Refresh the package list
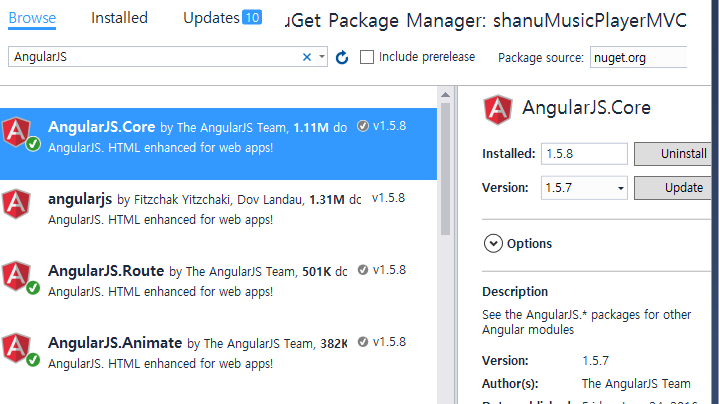The image size is (719, 404). coord(342,57)
